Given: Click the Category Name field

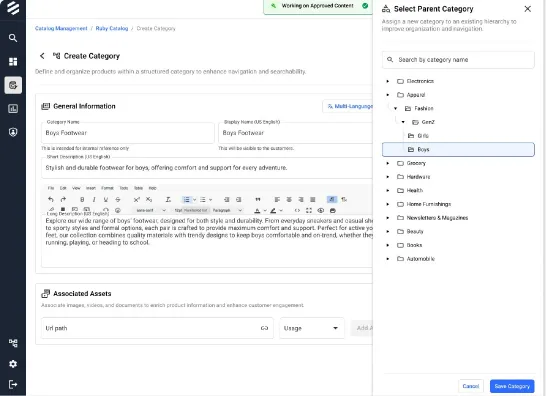Looking at the screenshot, I should pos(128,133).
